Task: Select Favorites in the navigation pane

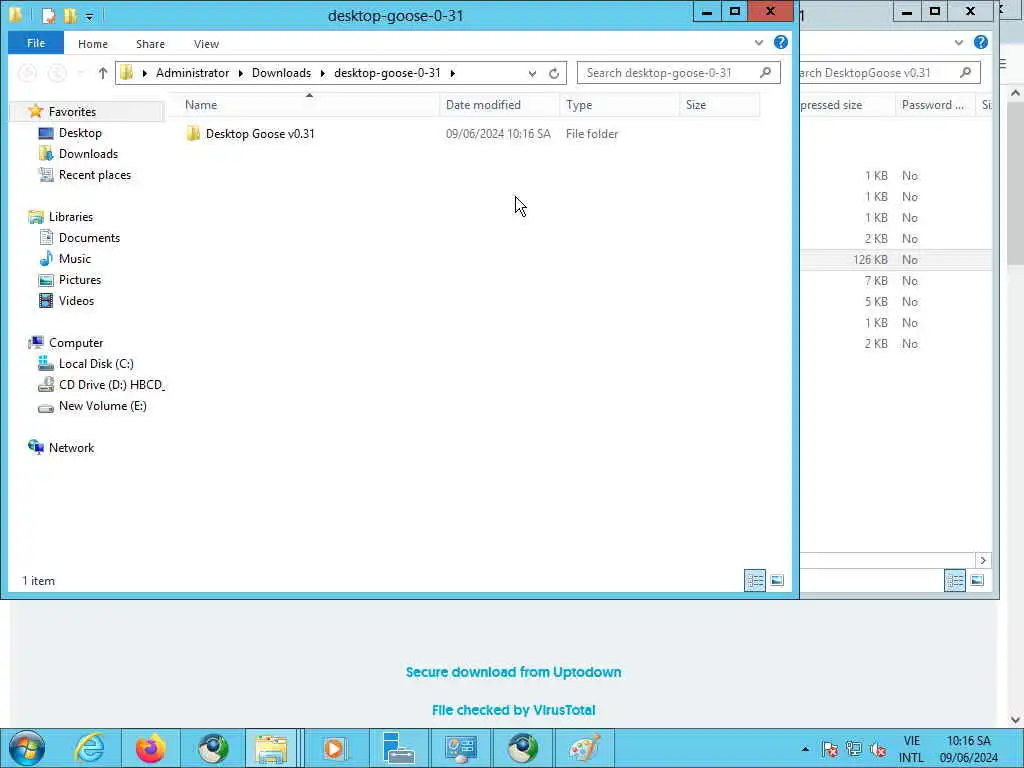Action: click(x=72, y=112)
